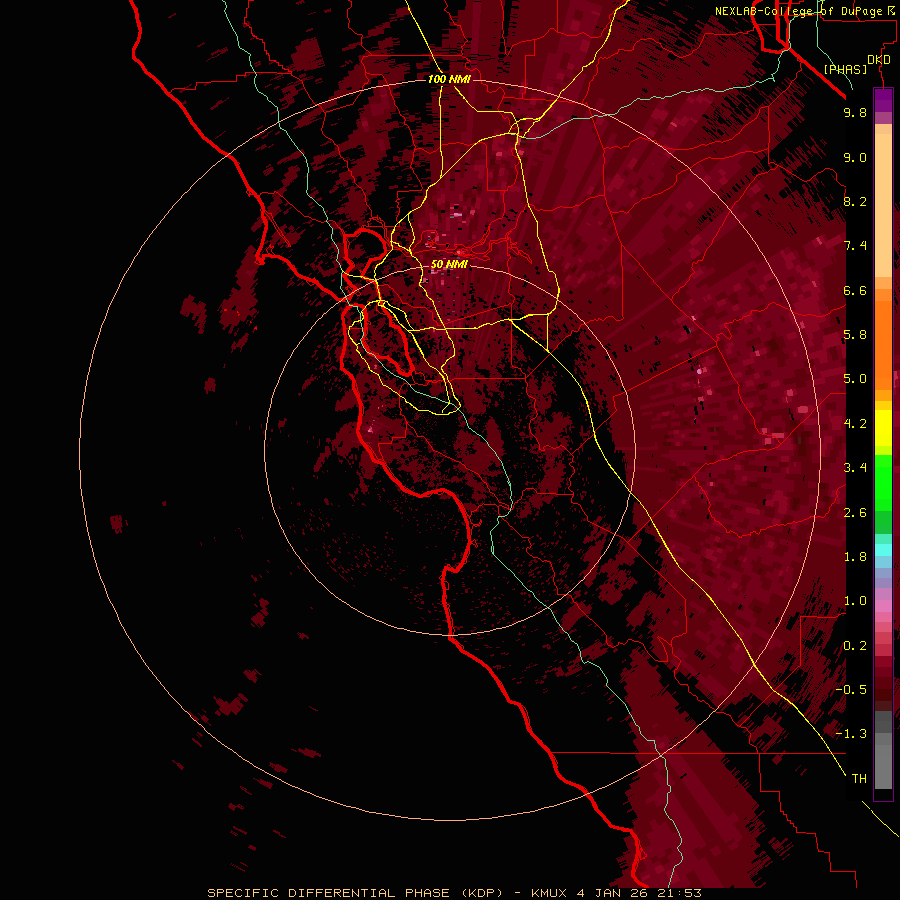
Task: Click the SPECIFIC DIFFERENTIAL PHASE title text
Action: tap(328, 893)
